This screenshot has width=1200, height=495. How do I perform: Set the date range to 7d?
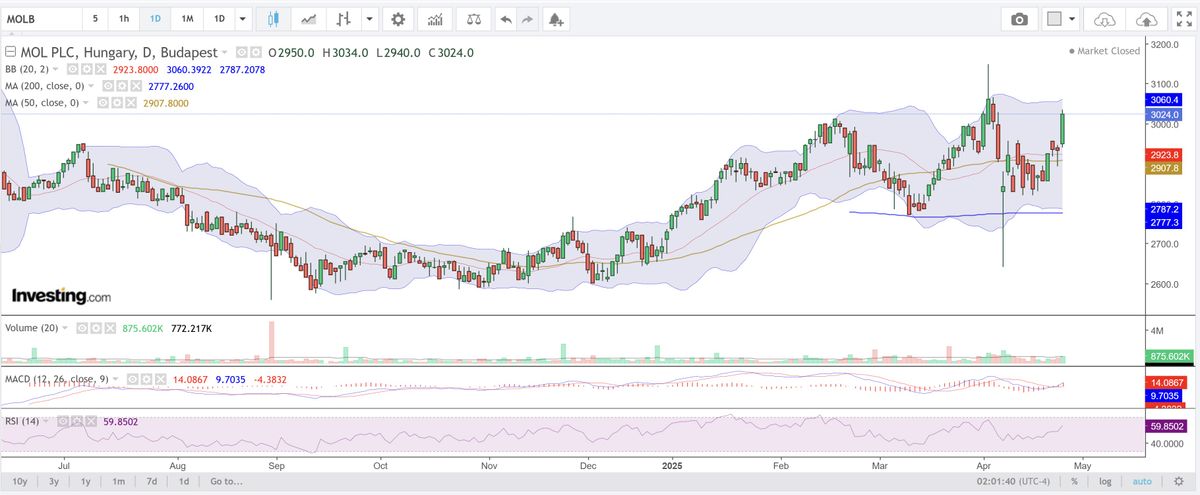pyautogui.click(x=151, y=481)
